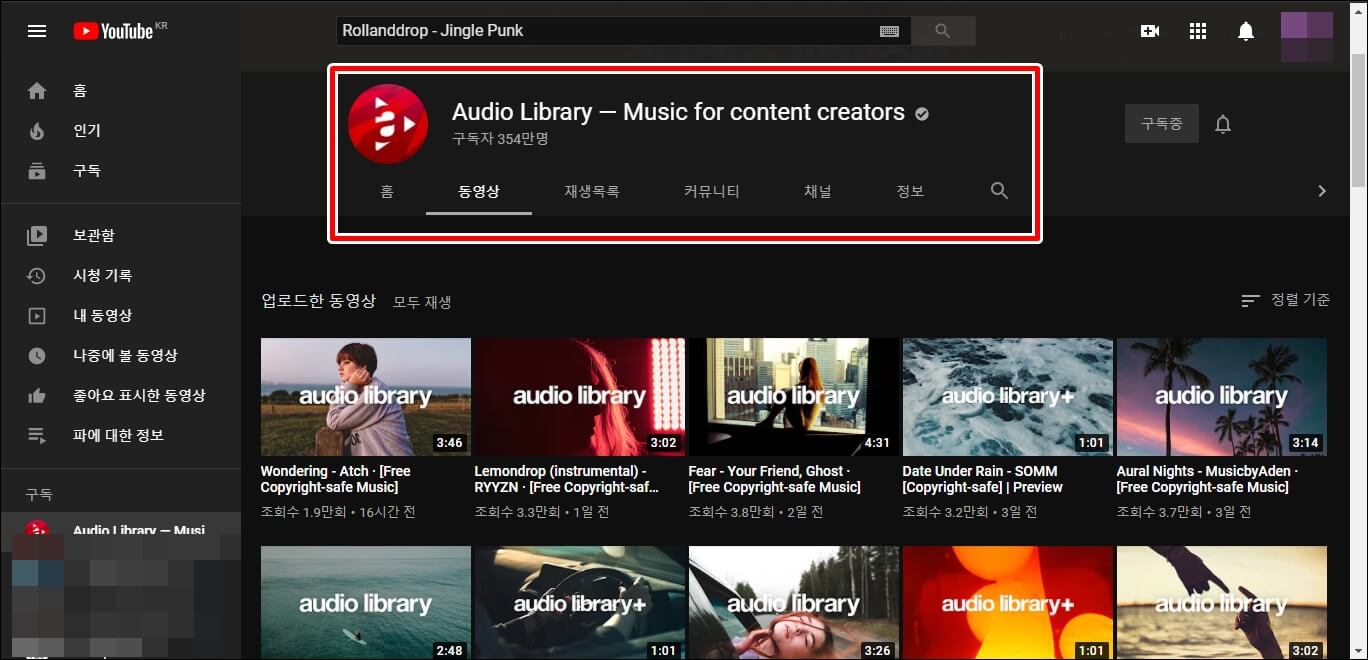Select Audio Library subscription in sidebar
The height and width of the screenshot is (660, 1368).
pos(120,530)
